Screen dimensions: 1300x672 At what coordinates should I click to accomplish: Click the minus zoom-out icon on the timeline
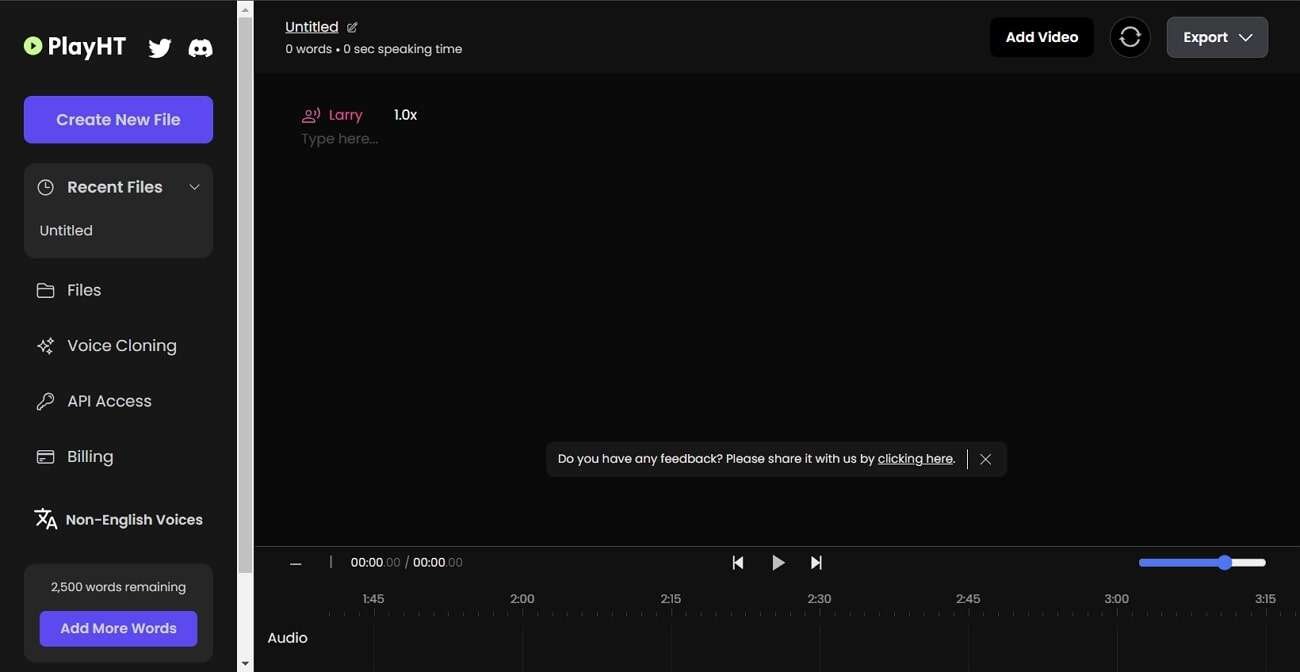pyautogui.click(x=296, y=564)
